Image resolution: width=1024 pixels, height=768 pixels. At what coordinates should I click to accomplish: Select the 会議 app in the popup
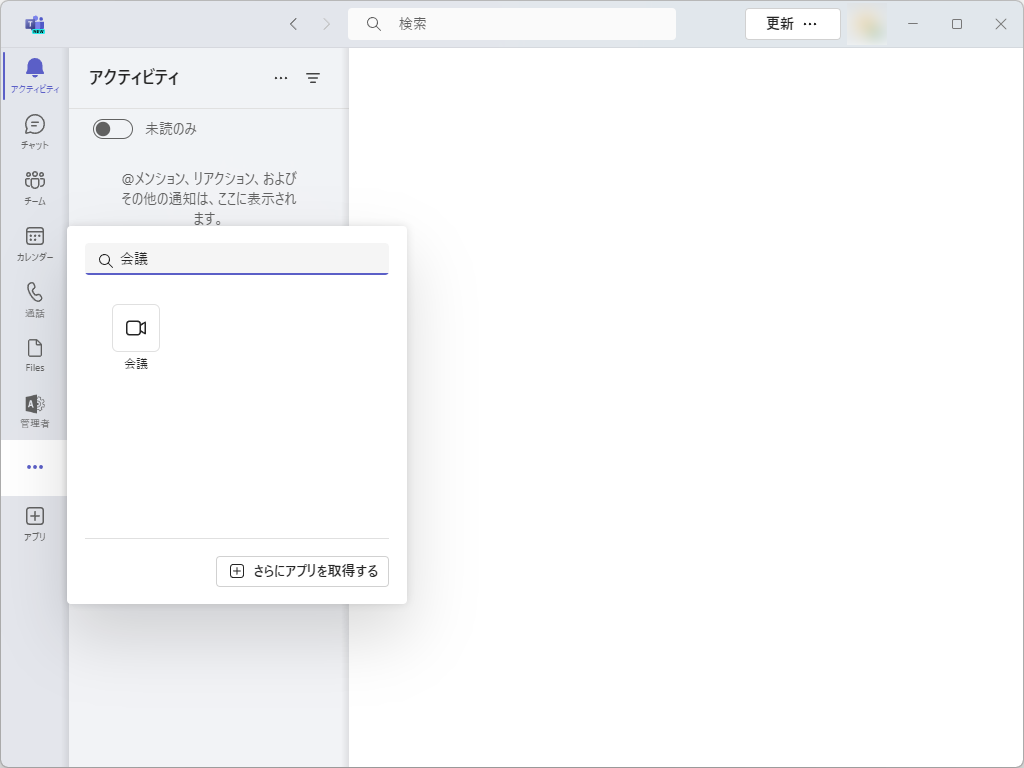pyautogui.click(x=135, y=327)
